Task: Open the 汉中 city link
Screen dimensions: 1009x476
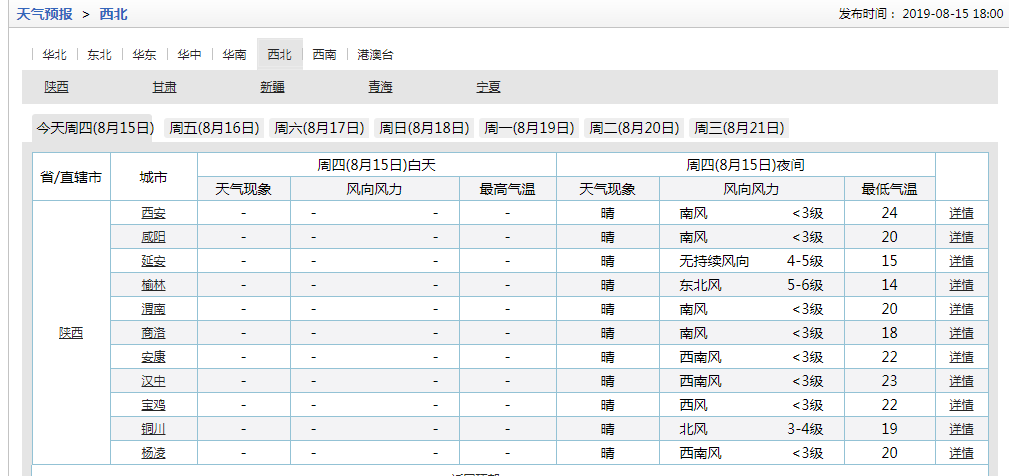Action: point(154,381)
